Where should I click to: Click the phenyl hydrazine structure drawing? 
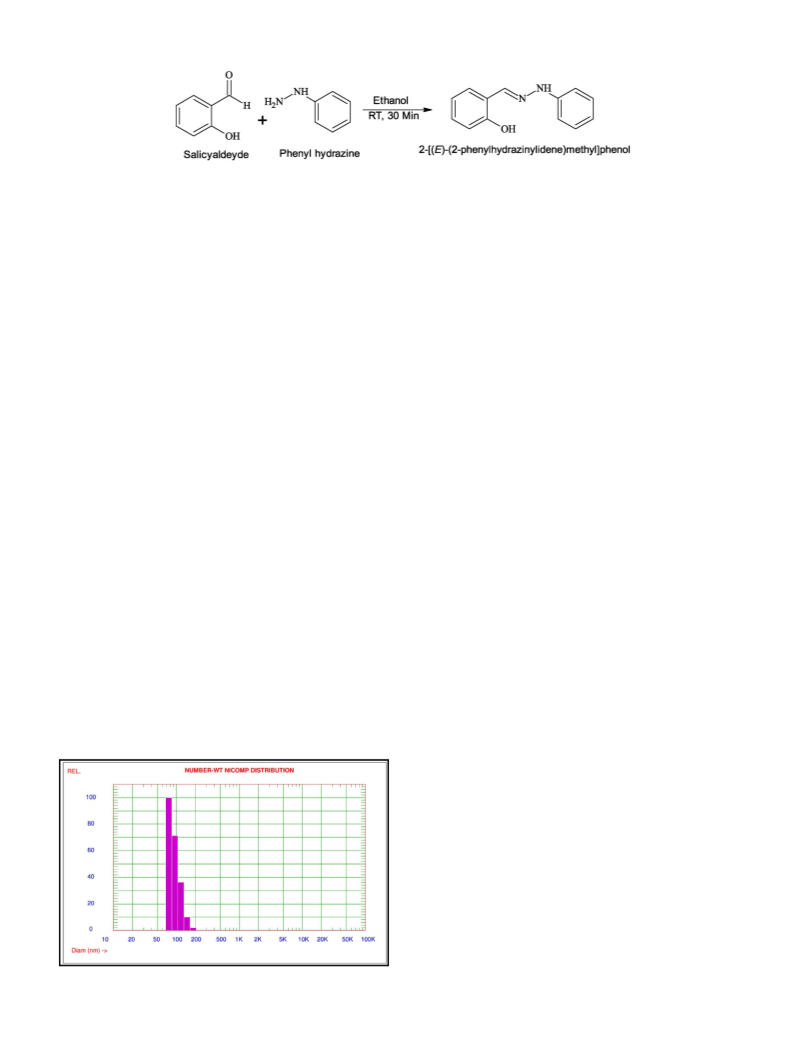308,109
